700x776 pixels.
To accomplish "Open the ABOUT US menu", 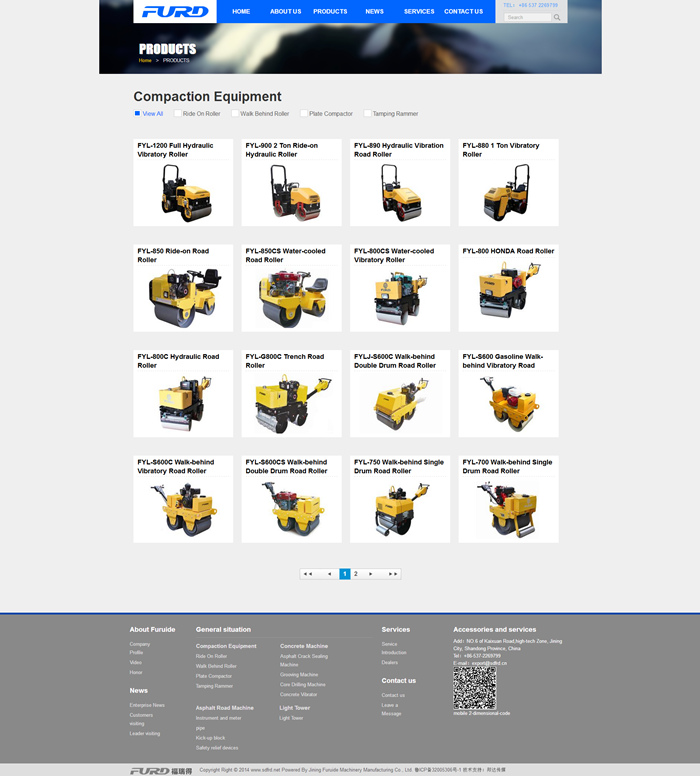I will (x=286, y=11).
